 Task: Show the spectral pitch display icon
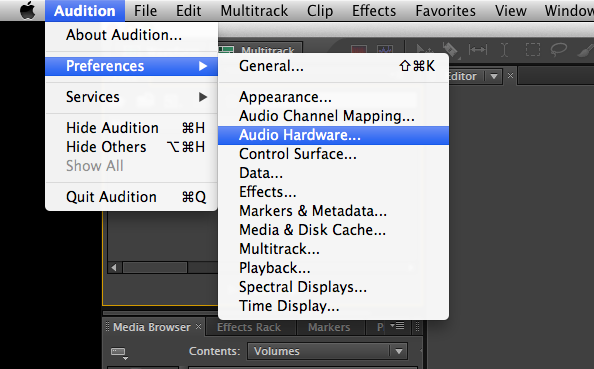click(x=385, y=49)
